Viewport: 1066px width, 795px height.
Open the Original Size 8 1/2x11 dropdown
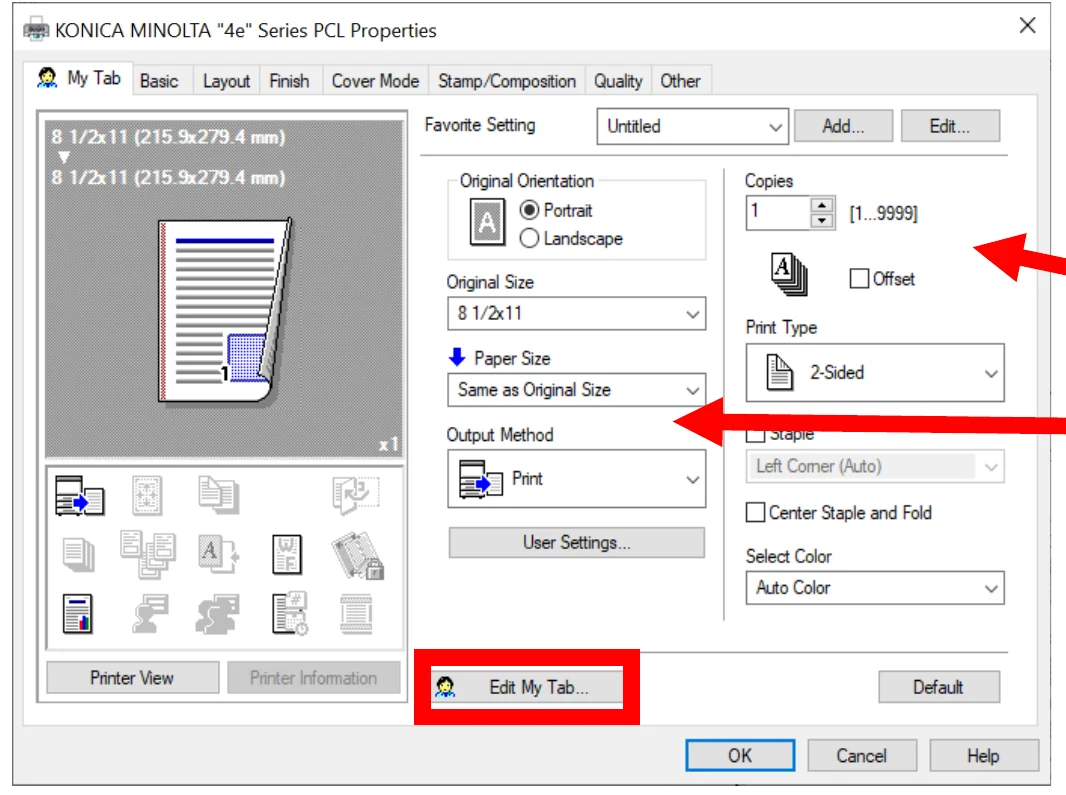(577, 314)
